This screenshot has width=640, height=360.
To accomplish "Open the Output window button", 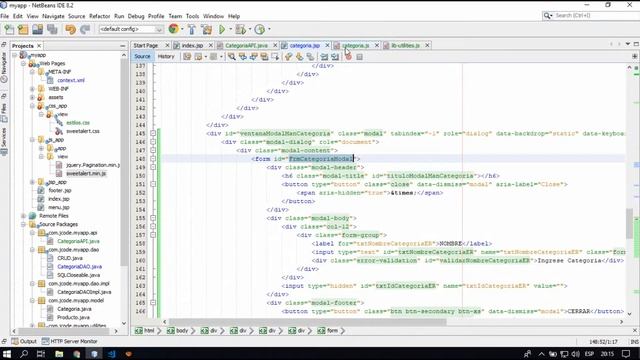I will (x=24, y=341).
